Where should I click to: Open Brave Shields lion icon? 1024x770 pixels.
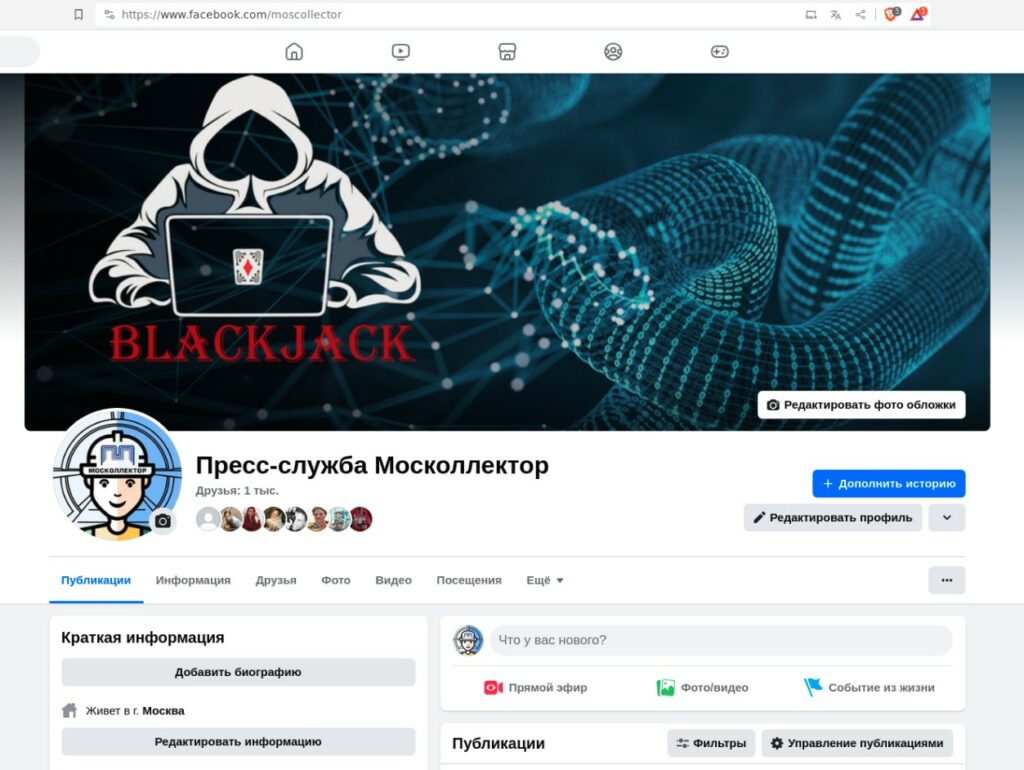click(x=891, y=14)
